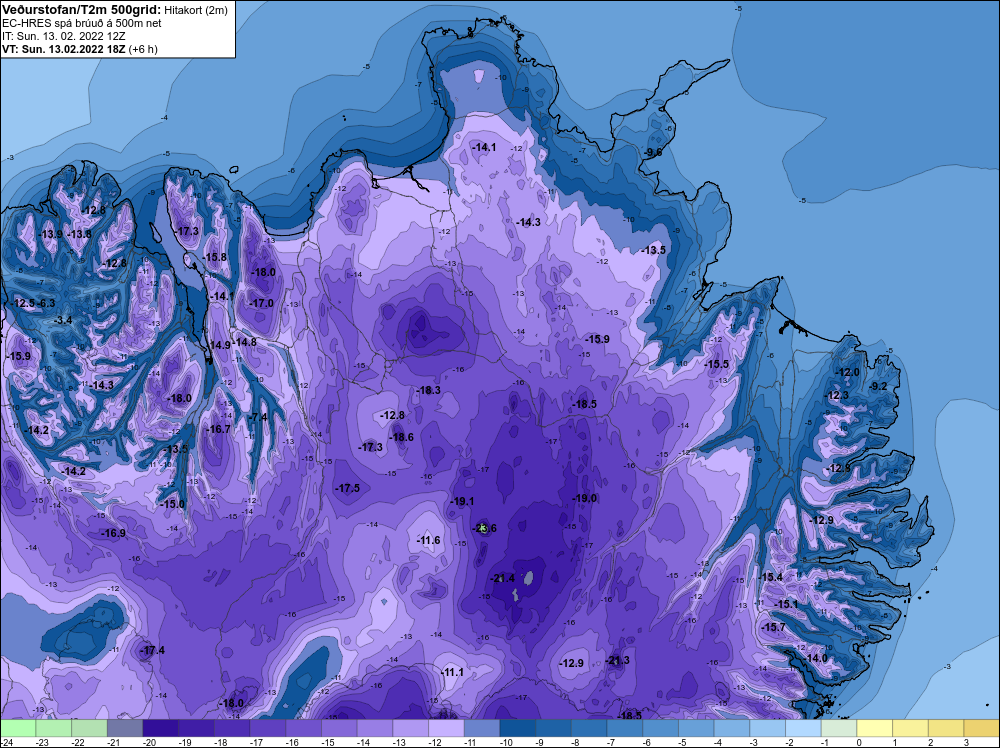The width and height of the screenshot is (1000, 748).
Task: Click the '-19.0' temperature value
Action: pyautogui.click(x=585, y=498)
